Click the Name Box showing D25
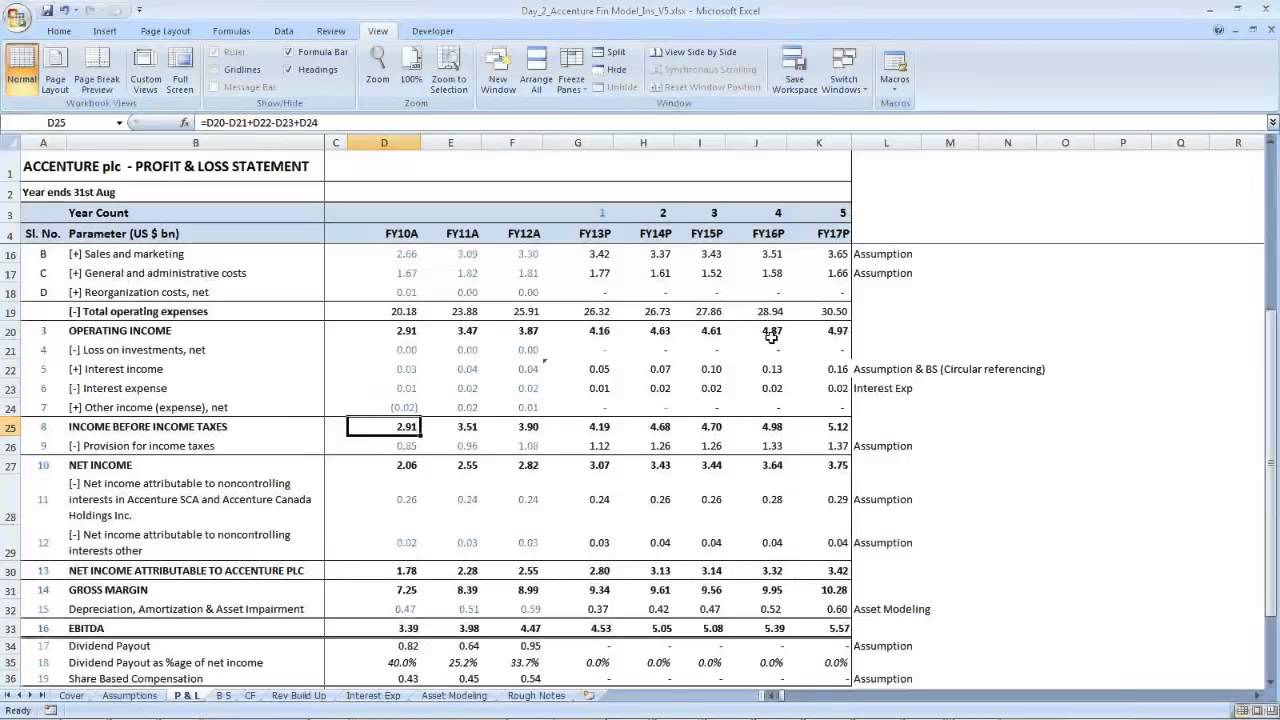This screenshot has height=720, width=1280. coord(56,123)
